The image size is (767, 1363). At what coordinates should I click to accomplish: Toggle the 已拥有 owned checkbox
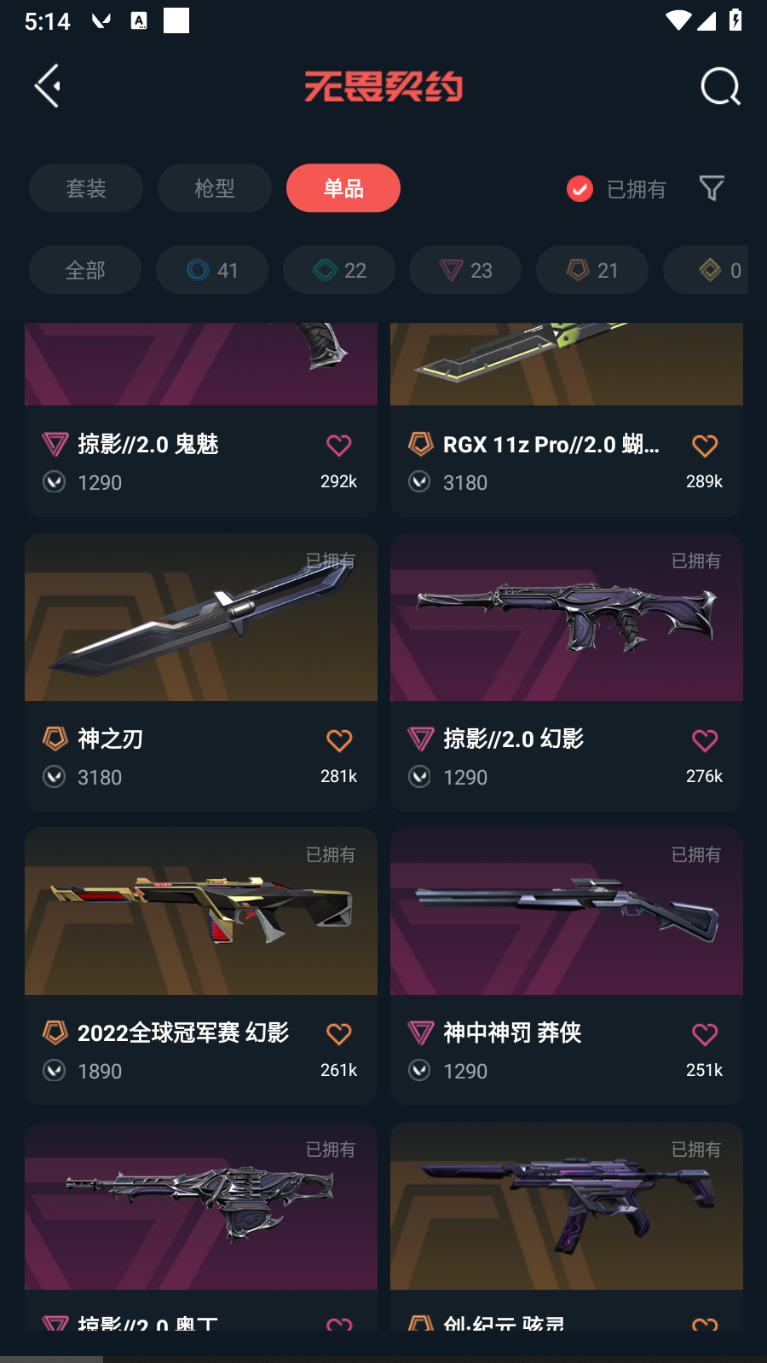(x=580, y=189)
